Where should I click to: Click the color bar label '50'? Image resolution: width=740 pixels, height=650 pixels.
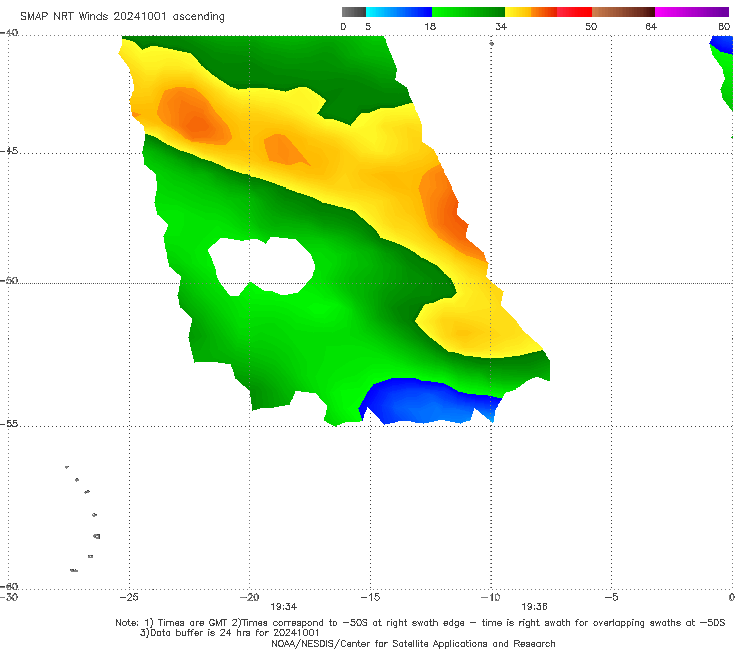[x=591, y=27]
